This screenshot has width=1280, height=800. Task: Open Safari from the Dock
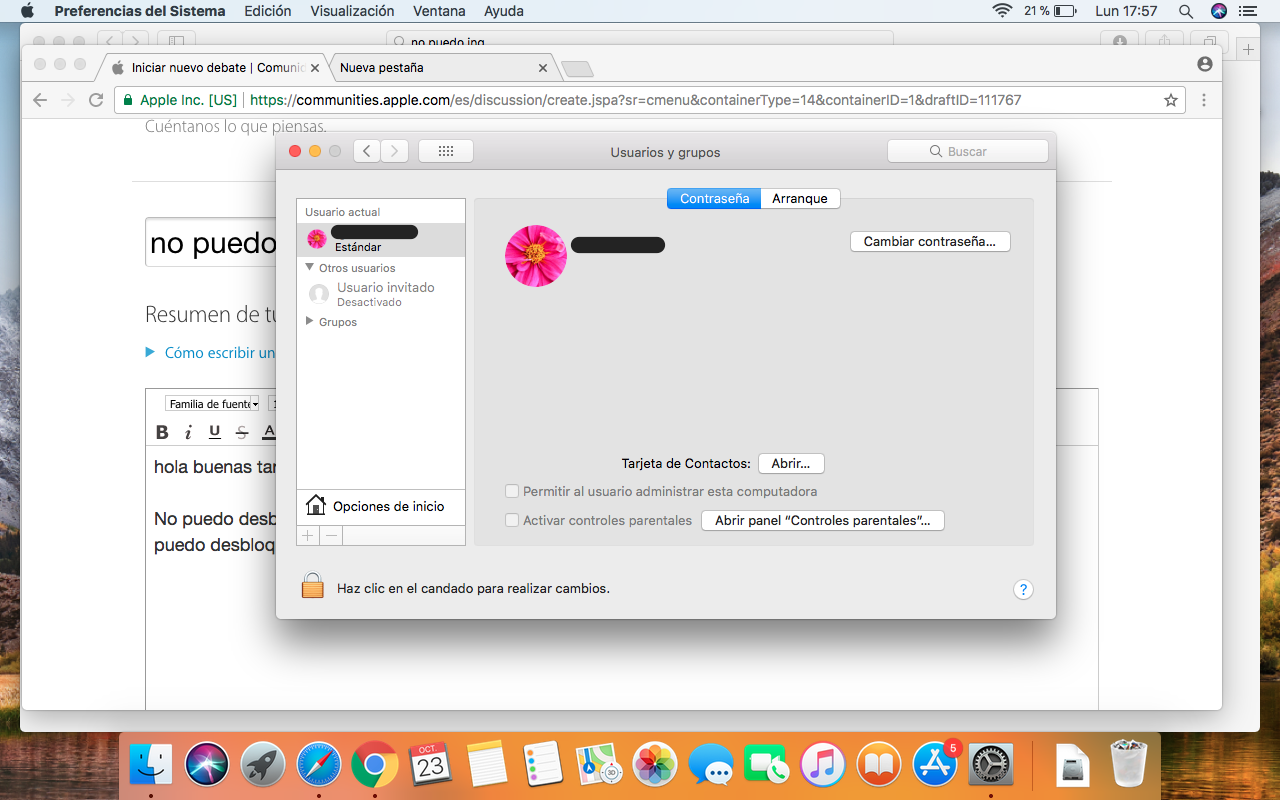pyautogui.click(x=319, y=765)
